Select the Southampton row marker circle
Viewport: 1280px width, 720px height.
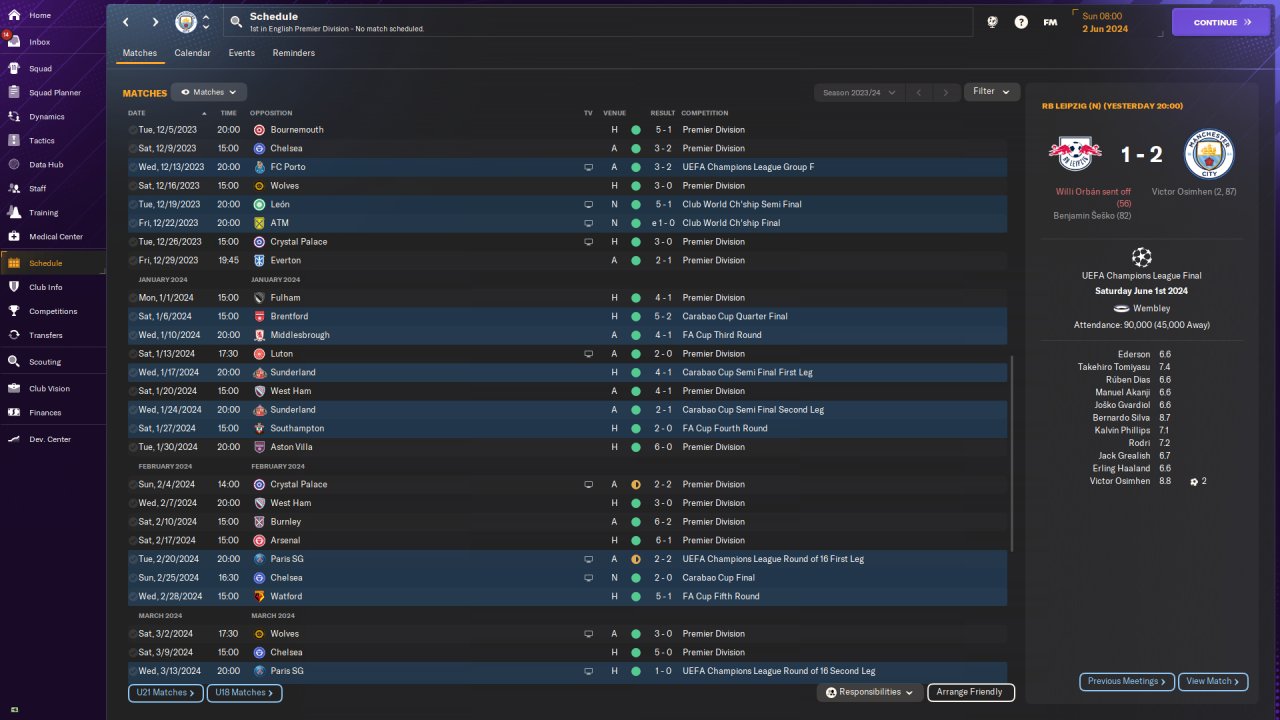coord(133,428)
